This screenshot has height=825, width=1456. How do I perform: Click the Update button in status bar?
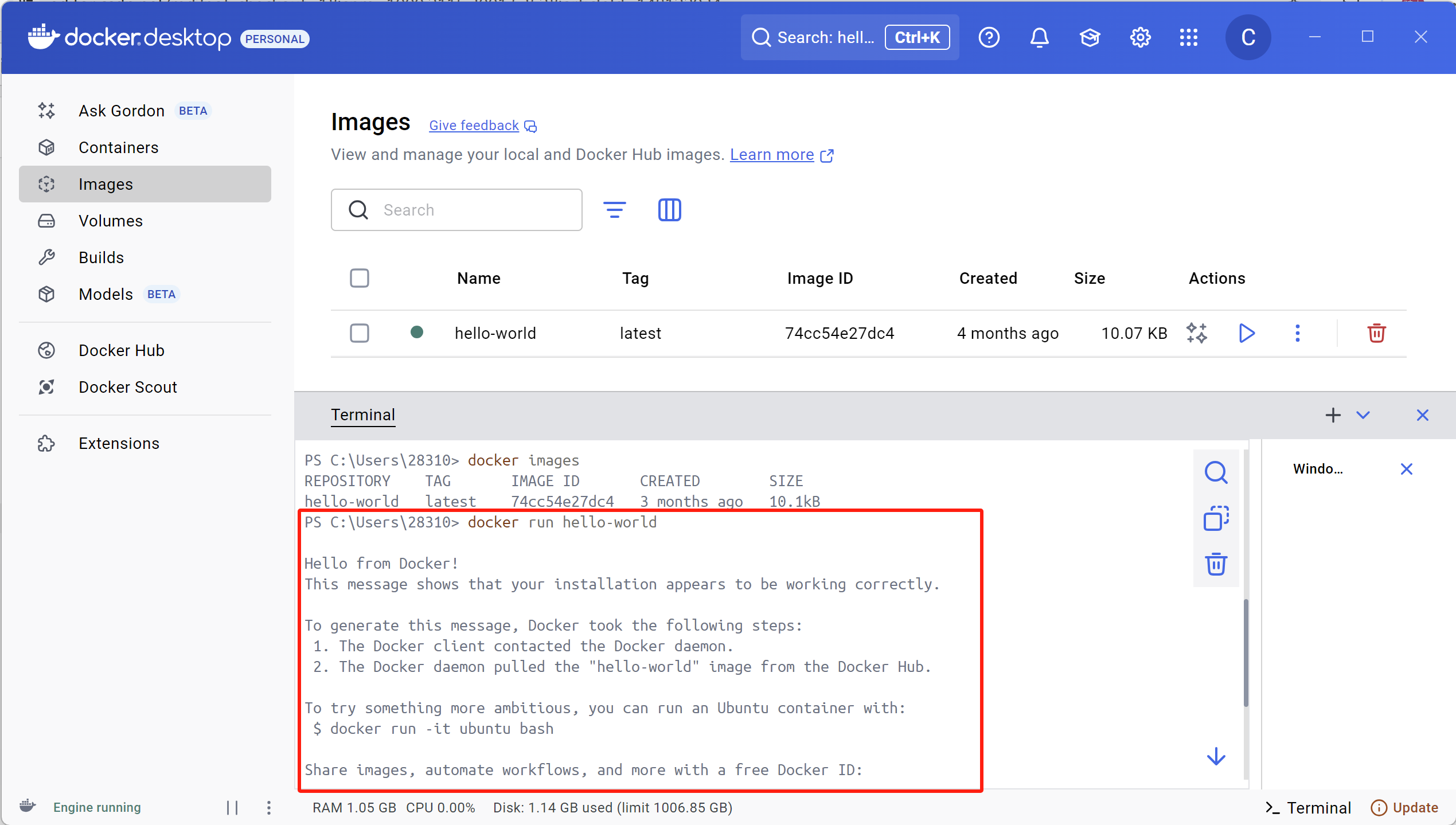point(1404,807)
